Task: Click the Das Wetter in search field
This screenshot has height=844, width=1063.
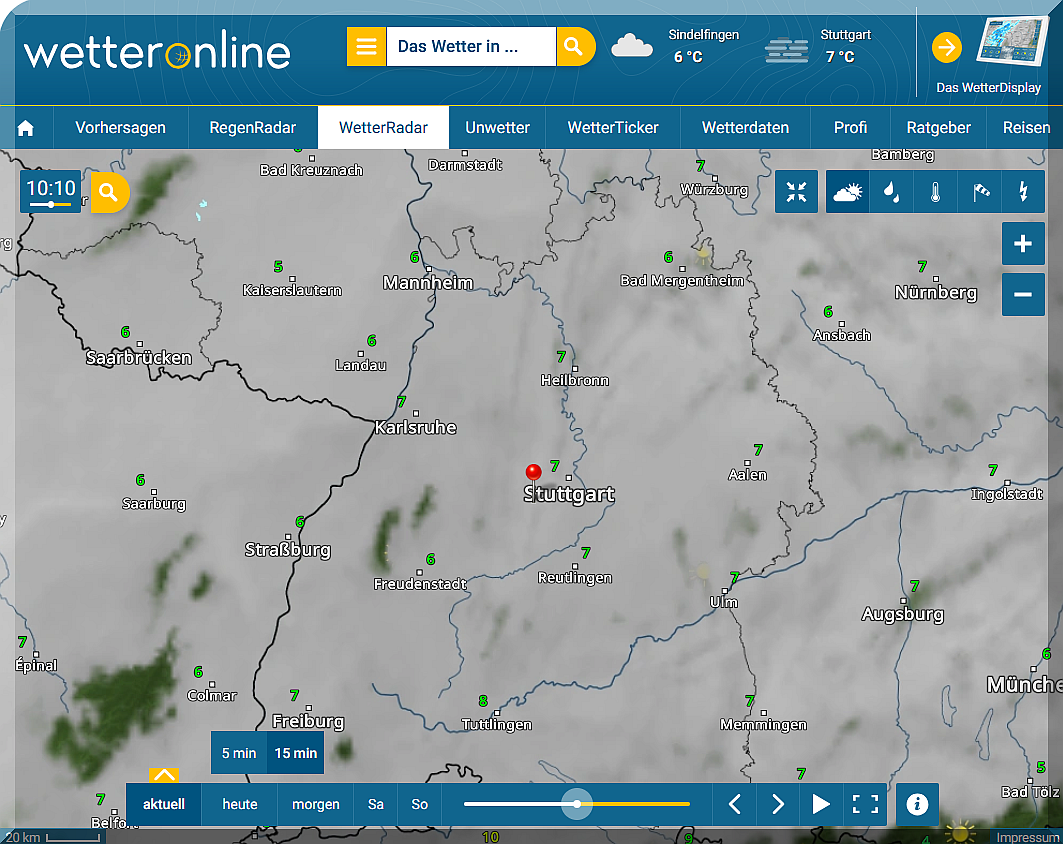Action: (470, 47)
